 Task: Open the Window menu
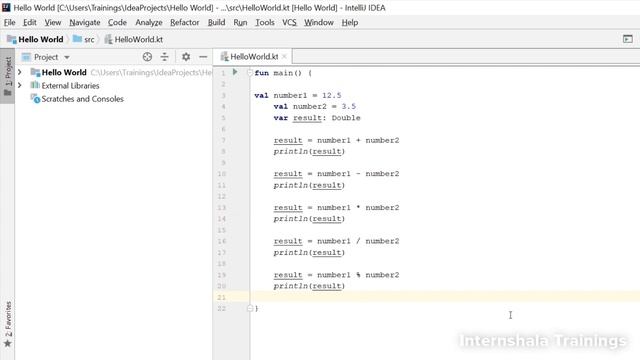tap(318, 22)
